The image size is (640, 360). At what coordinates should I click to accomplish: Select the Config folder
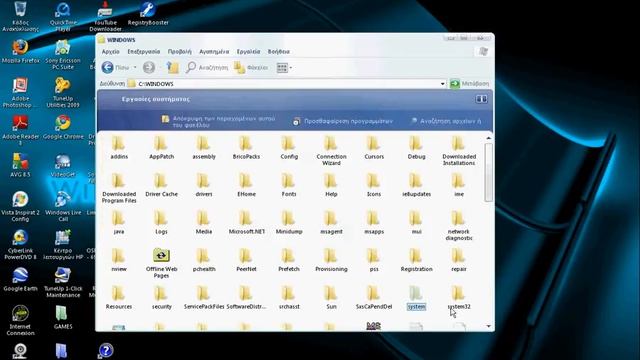289,148
